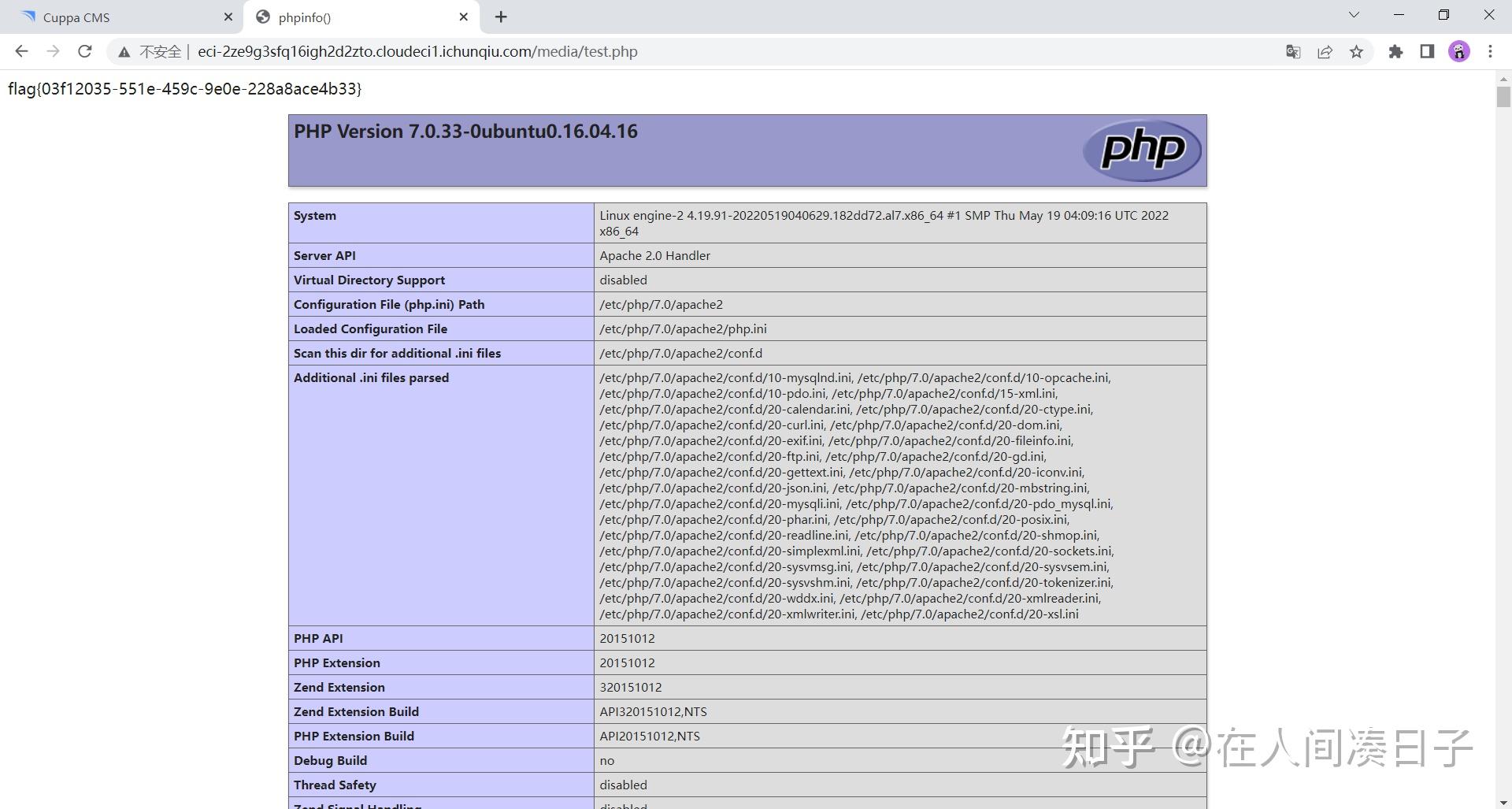The image size is (1512, 809).
Task: Open the tab search chevron
Action: tap(1353, 14)
